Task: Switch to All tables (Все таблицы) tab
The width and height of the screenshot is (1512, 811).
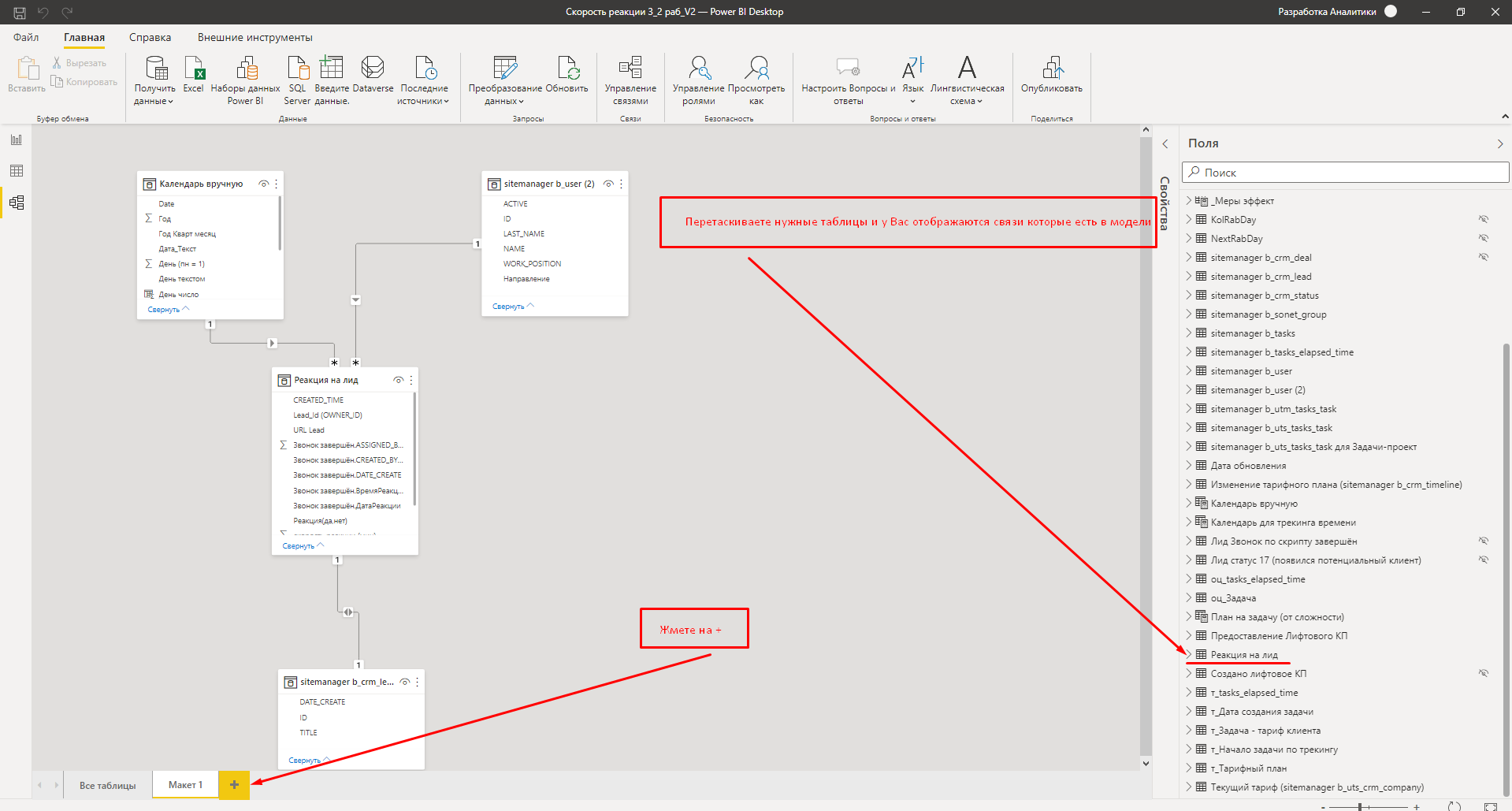Action: click(x=107, y=785)
